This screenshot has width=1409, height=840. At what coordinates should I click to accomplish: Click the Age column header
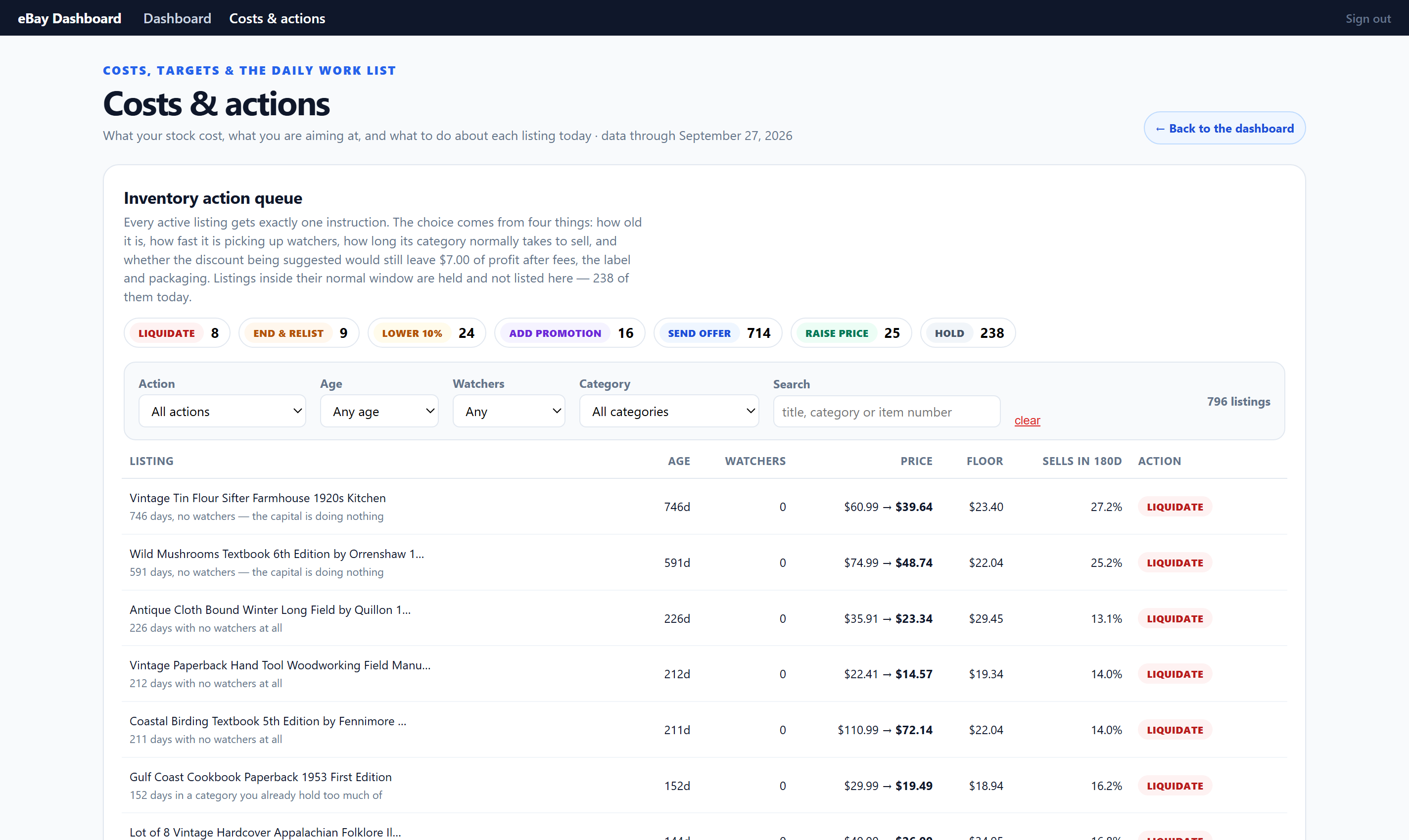679,461
